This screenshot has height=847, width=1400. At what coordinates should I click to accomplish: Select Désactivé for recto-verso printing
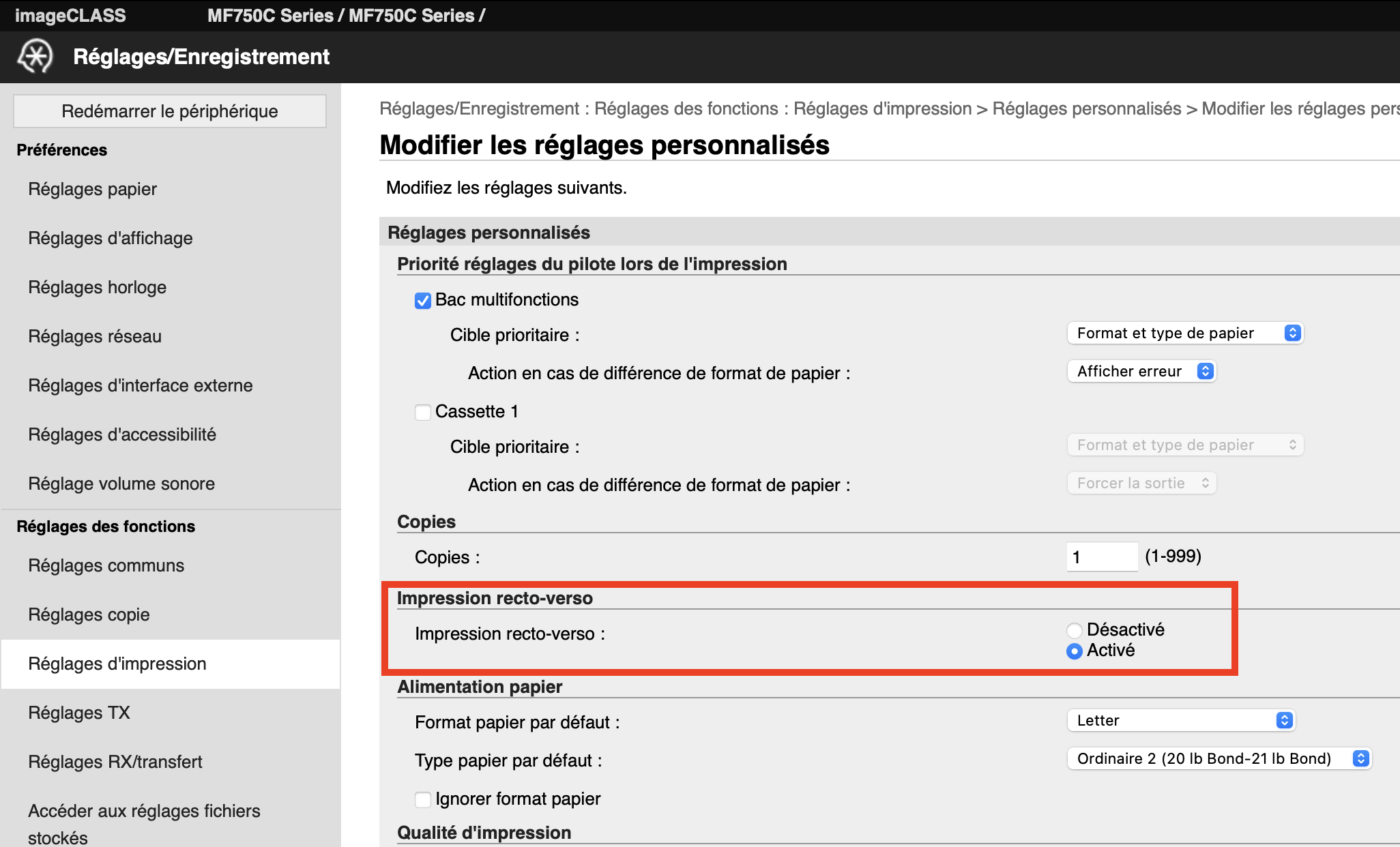1075,630
